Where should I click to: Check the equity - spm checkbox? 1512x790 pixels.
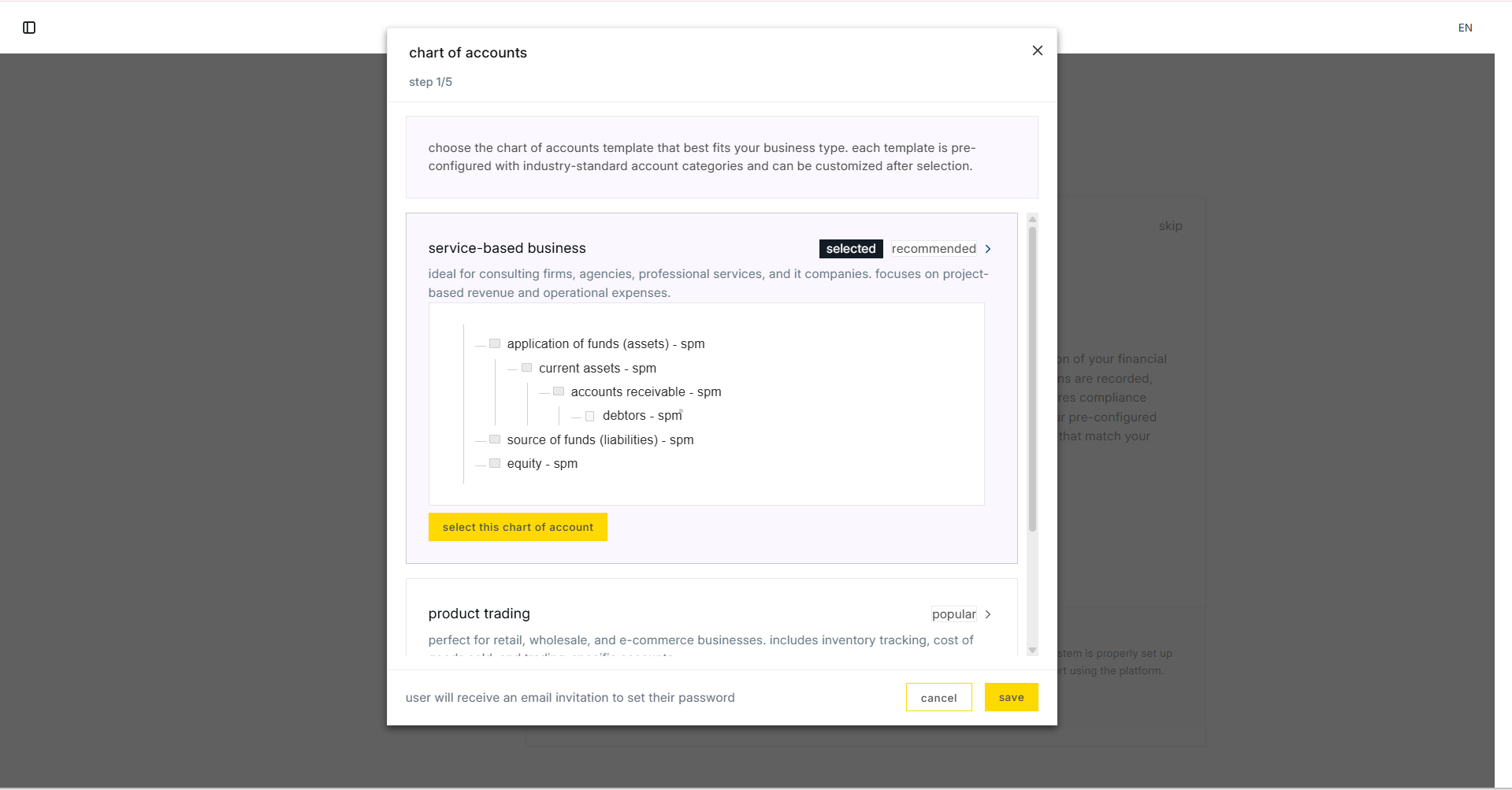point(494,463)
